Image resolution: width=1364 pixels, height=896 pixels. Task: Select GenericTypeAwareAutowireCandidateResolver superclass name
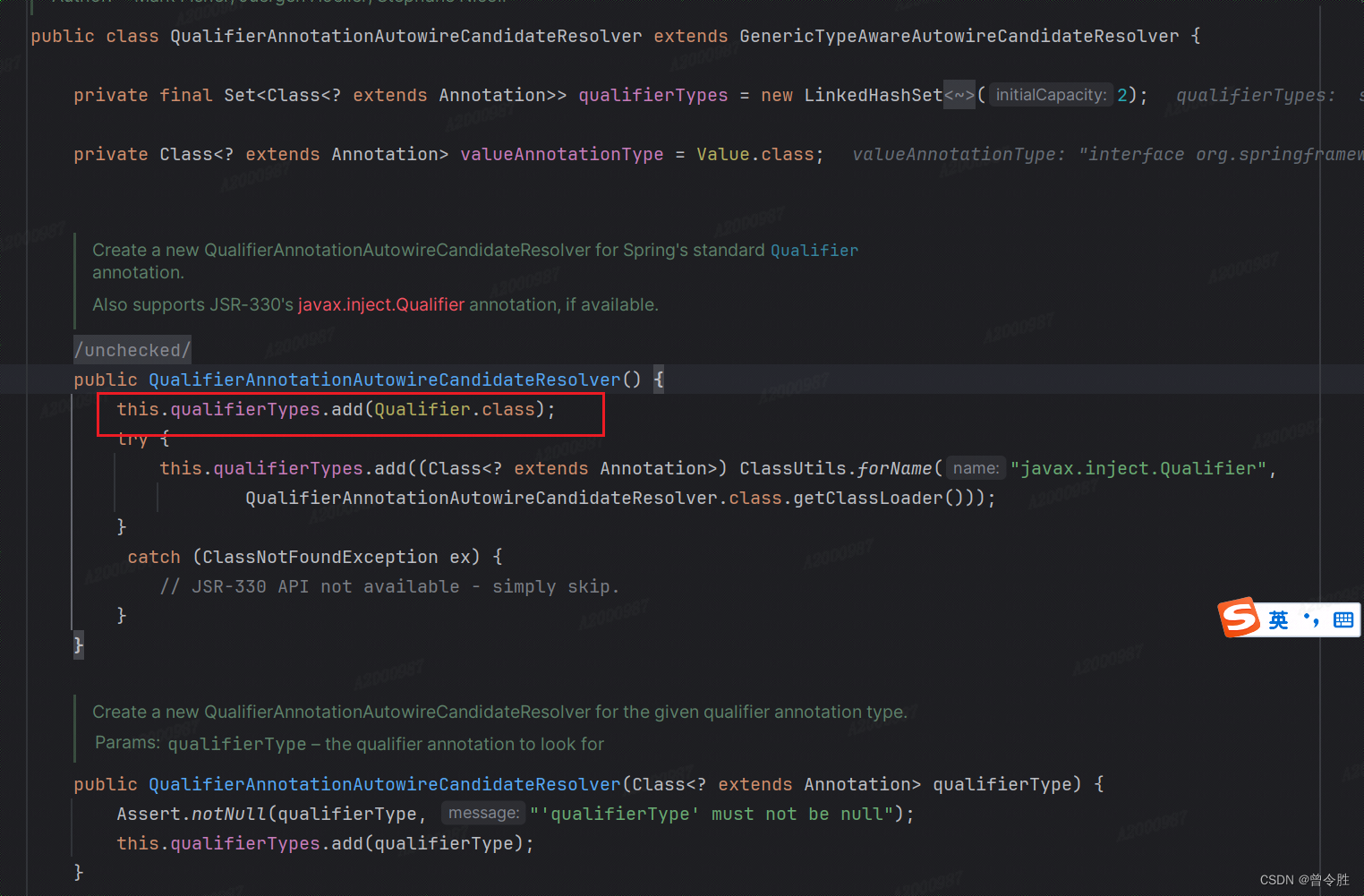pos(959,36)
